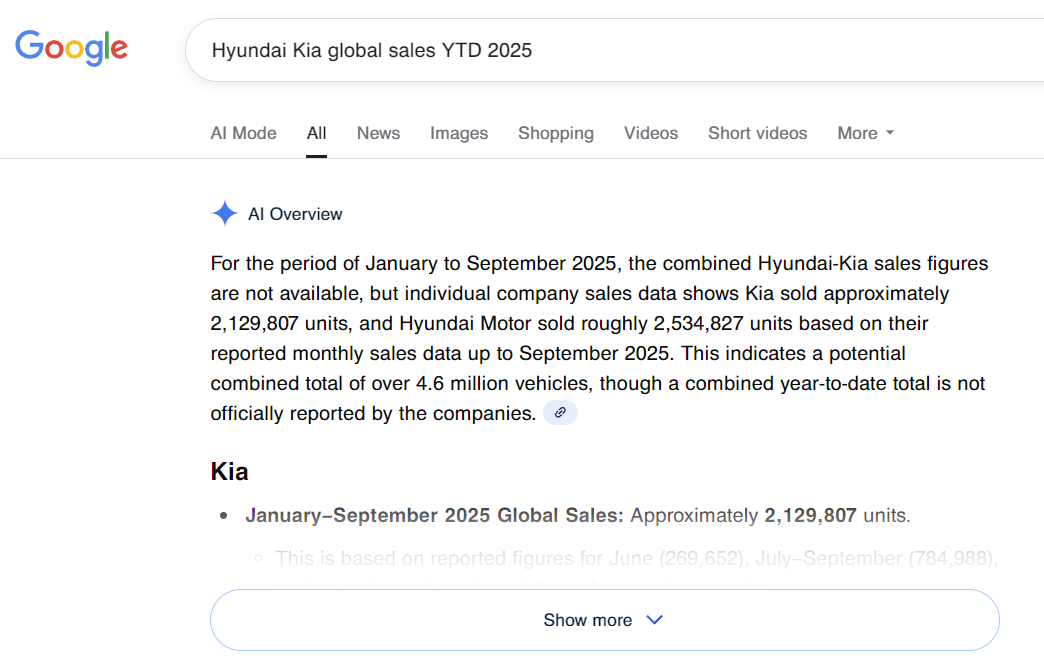Click the down chevron beside Show more
This screenshot has width=1044, height=667.
pos(655,620)
